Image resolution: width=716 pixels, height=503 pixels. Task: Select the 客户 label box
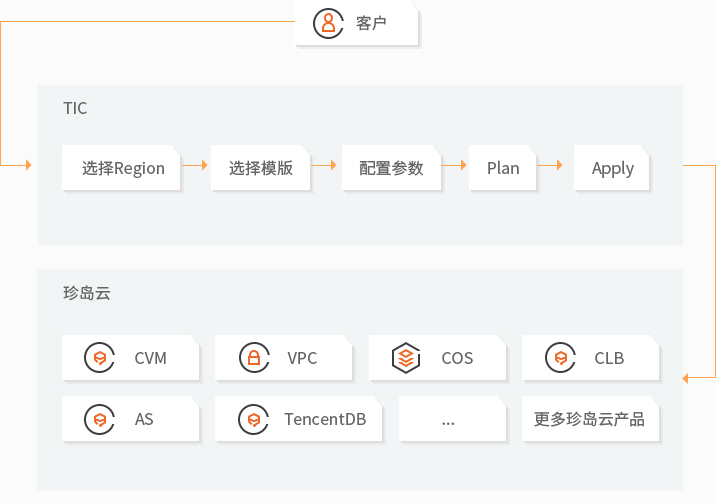tap(356, 23)
